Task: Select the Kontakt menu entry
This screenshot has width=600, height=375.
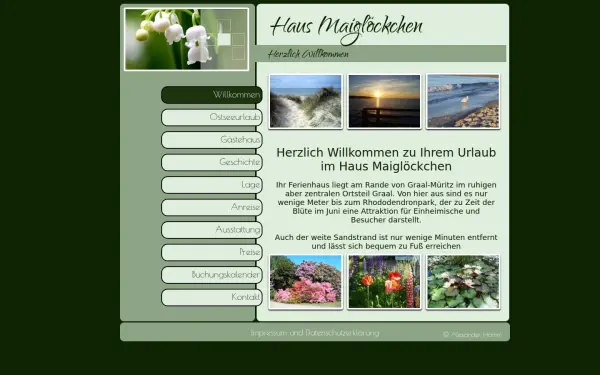Action: (x=212, y=297)
